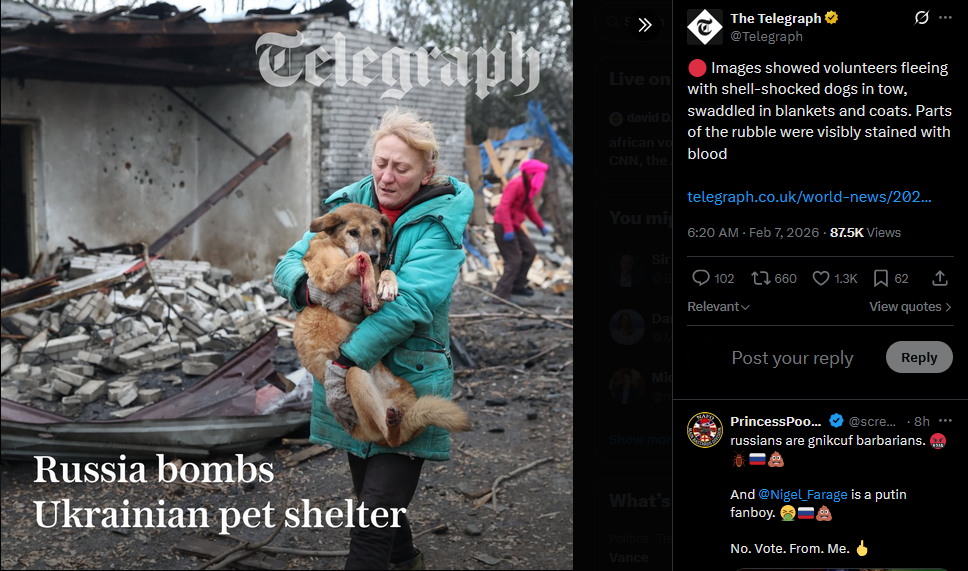Expand the Relevant sort dropdown
Screen dimensions: 968x571
(x=718, y=307)
